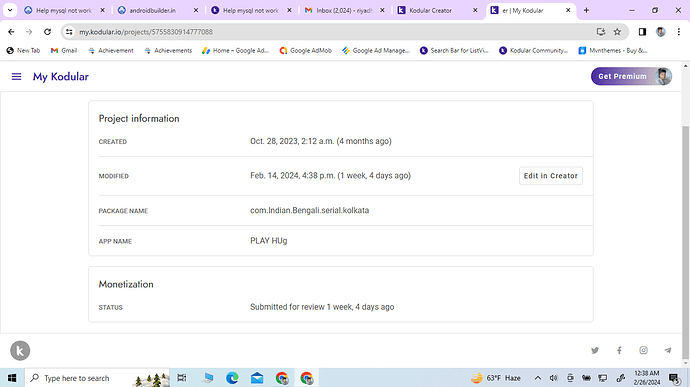Viewport: 690px width, 387px height.
Task: Click the page vertical scrollbar
Action: pos(685,242)
